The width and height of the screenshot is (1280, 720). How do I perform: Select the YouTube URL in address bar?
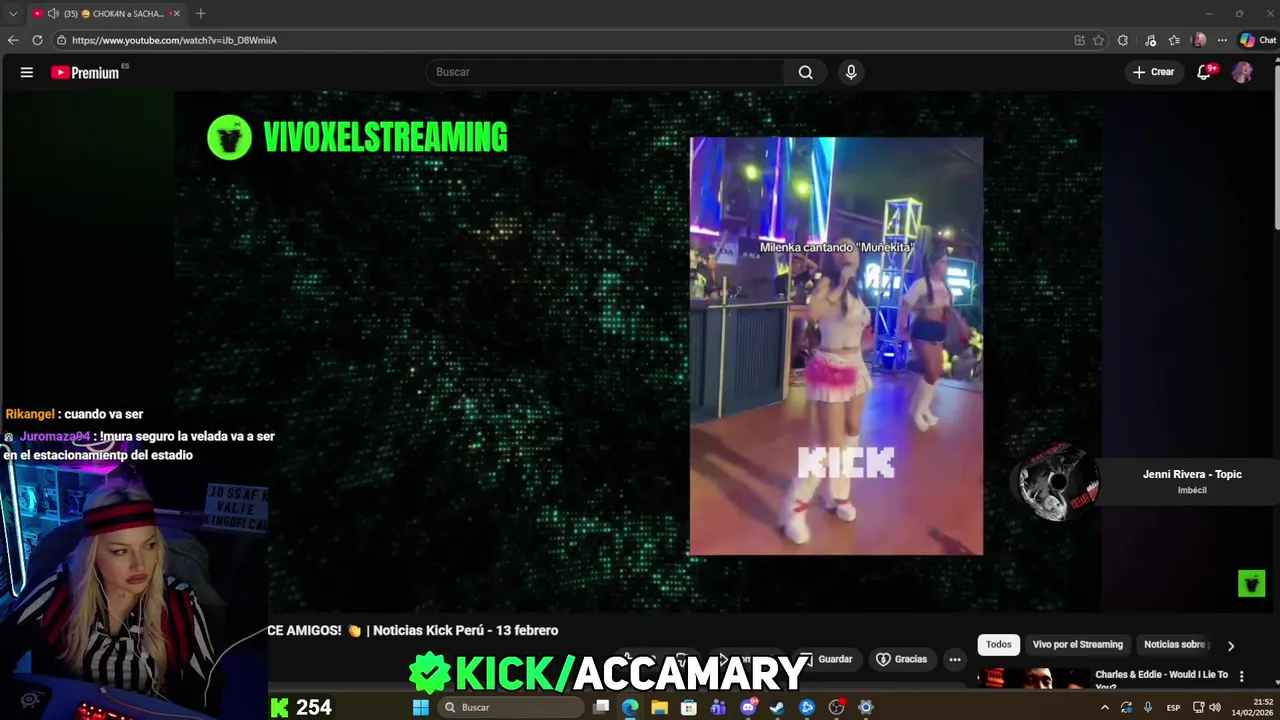(x=174, y=40)
